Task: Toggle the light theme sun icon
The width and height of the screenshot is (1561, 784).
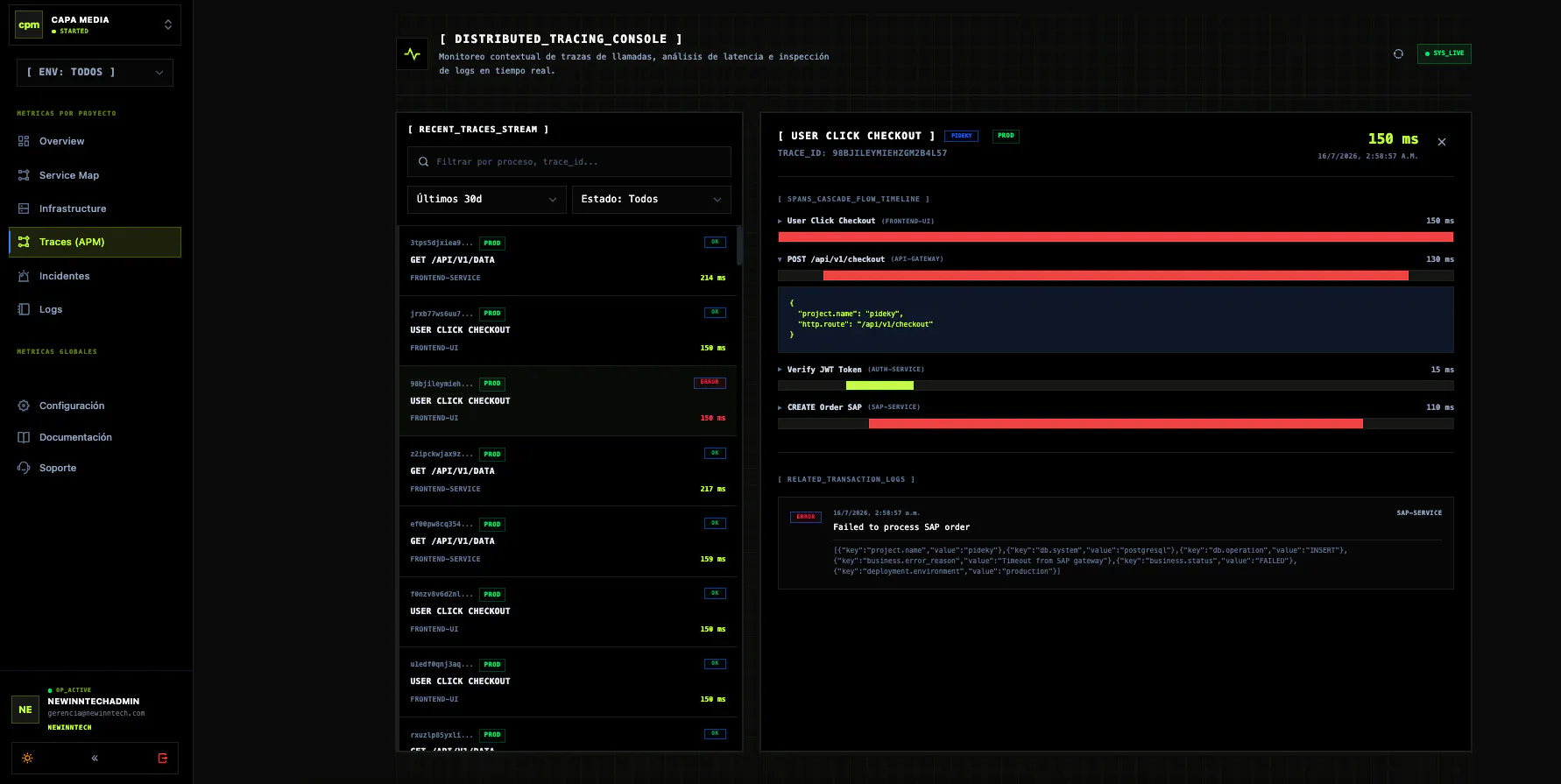Action: [x=28, y=759]
